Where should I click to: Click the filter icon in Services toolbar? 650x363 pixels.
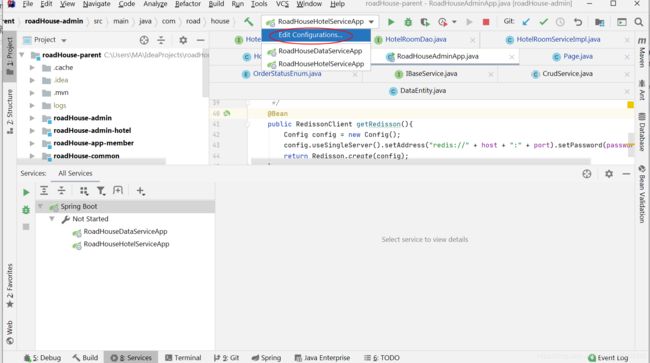point(101,191)
